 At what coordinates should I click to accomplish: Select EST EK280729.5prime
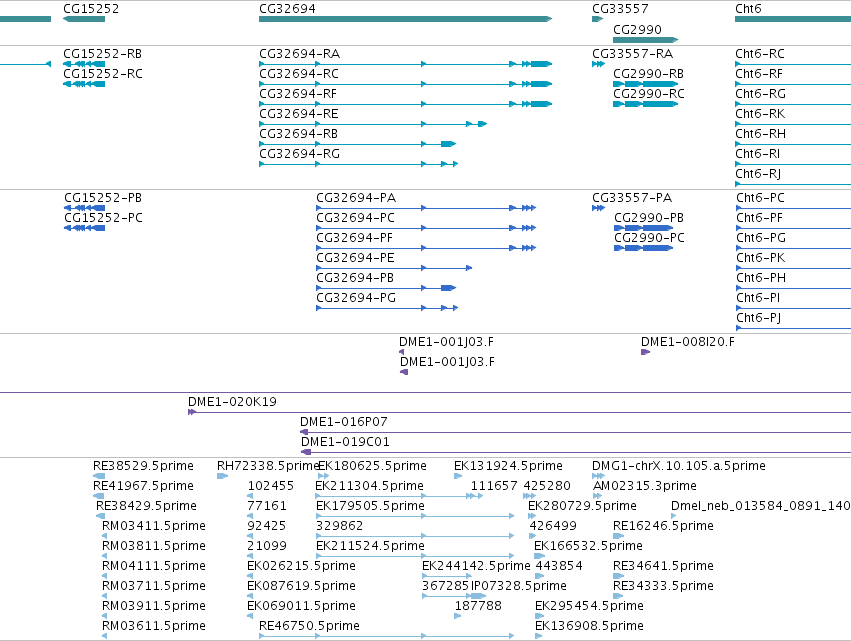point(582,506)
